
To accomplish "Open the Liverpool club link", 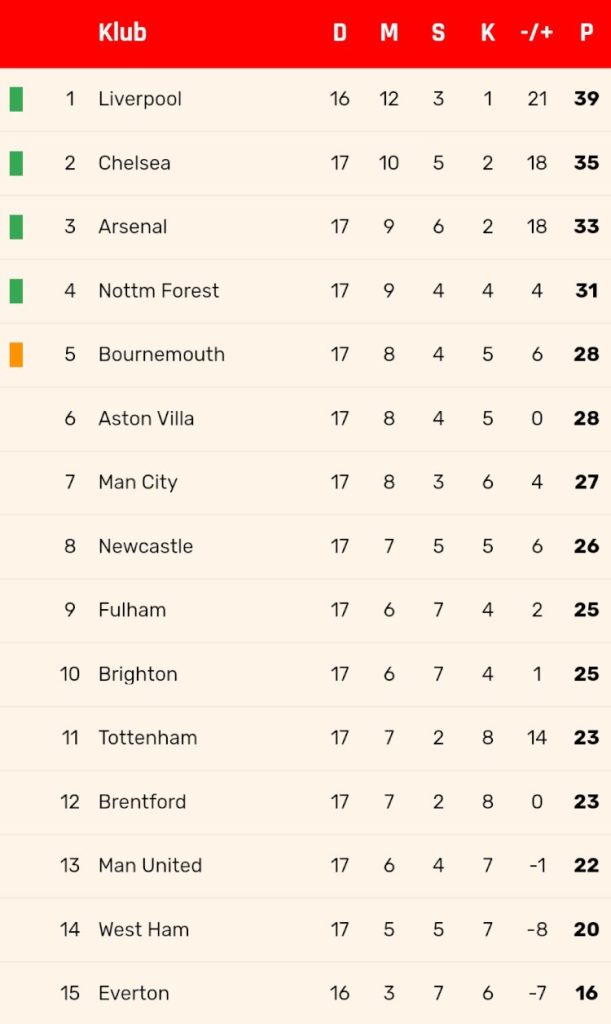I will click(x=140, y=99).
